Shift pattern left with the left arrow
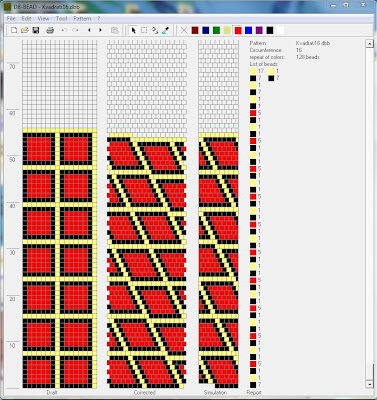377x400 pixels. pos(89,30)
